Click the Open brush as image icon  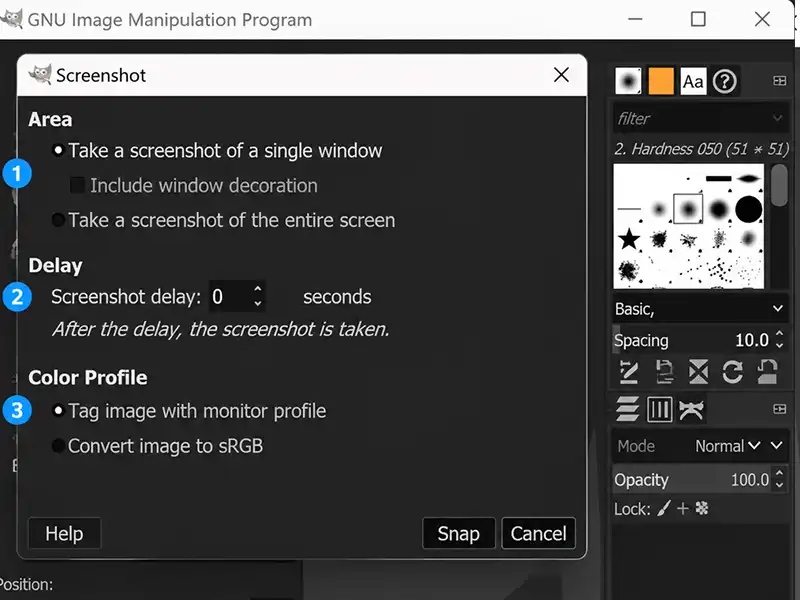767,371
